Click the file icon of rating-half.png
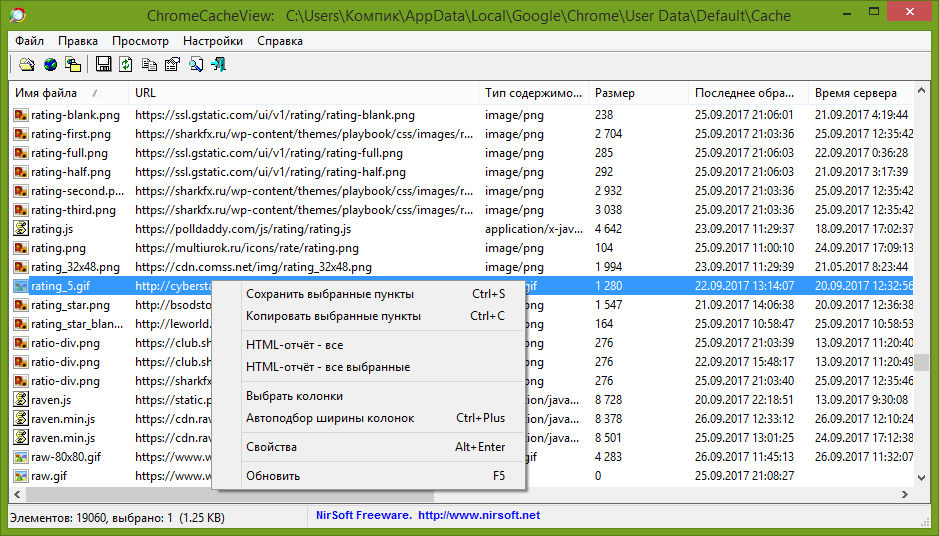Image resolution: width=939 pixels, height=536 pixels. point(21,172)
